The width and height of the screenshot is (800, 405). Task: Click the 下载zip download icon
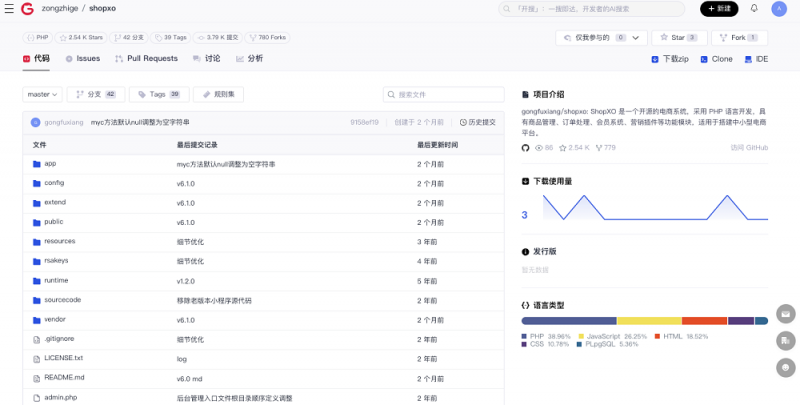click(655, 59)
